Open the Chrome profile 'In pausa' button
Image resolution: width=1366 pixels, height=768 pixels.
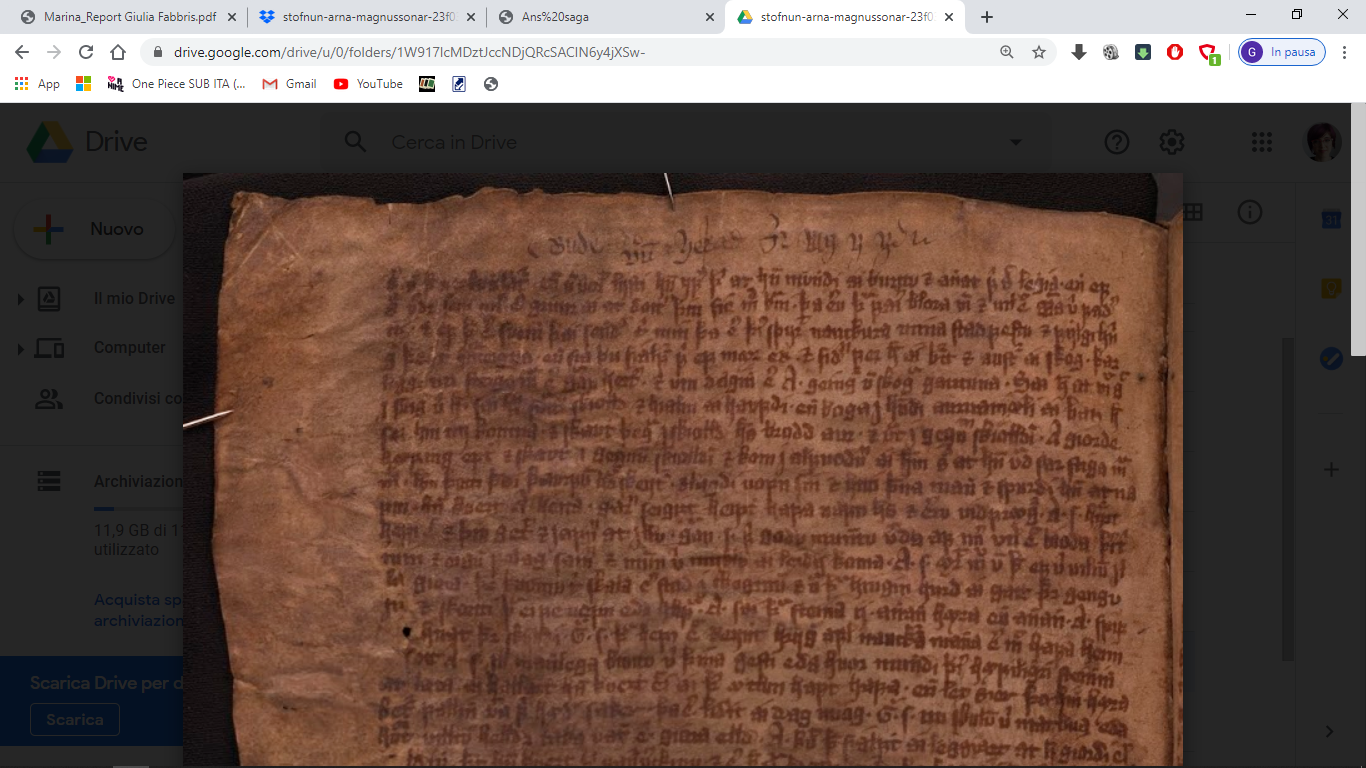pyautogui.click(x=1282, y=52)
